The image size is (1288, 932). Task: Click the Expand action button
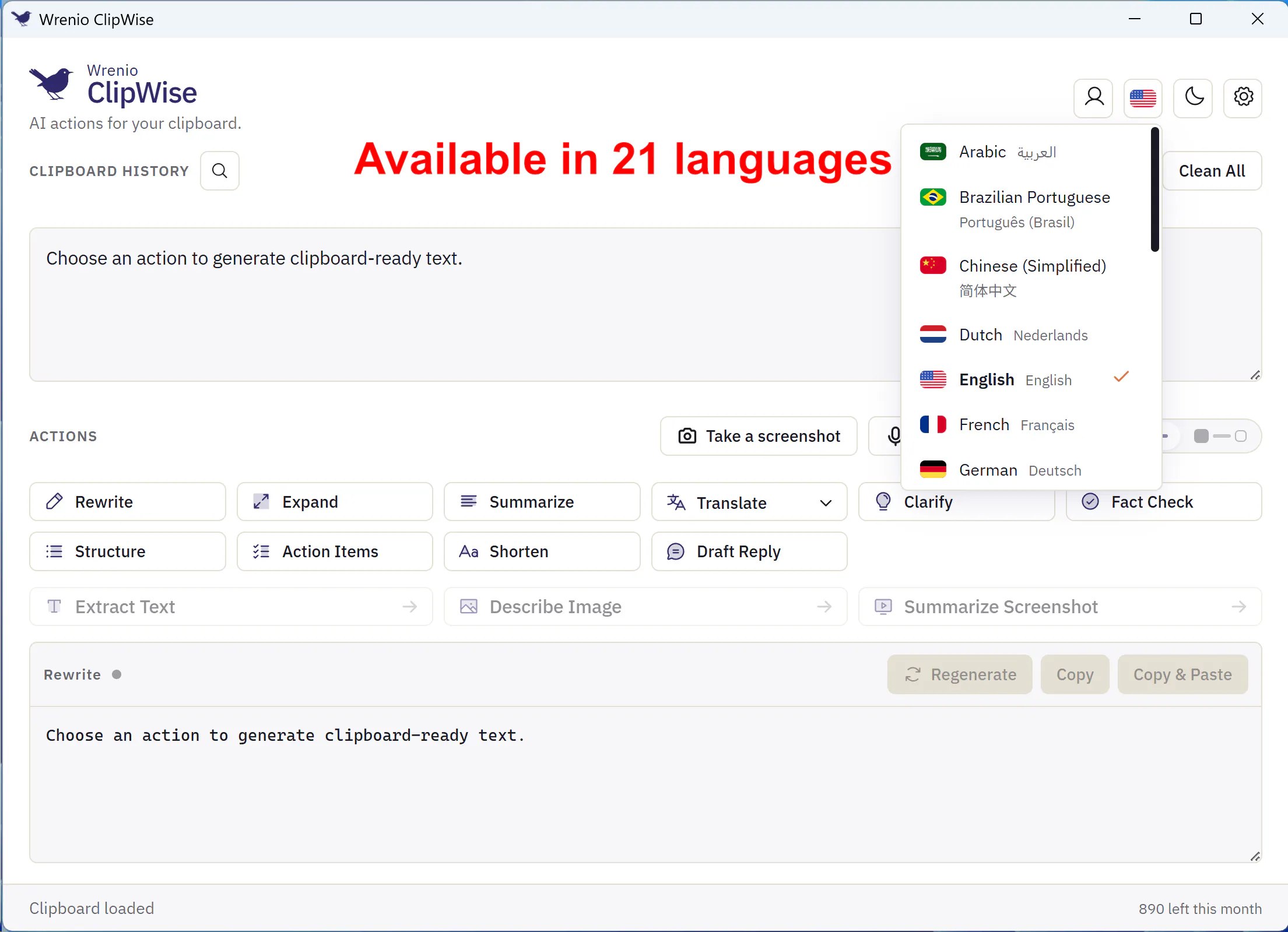click(335, 502)
